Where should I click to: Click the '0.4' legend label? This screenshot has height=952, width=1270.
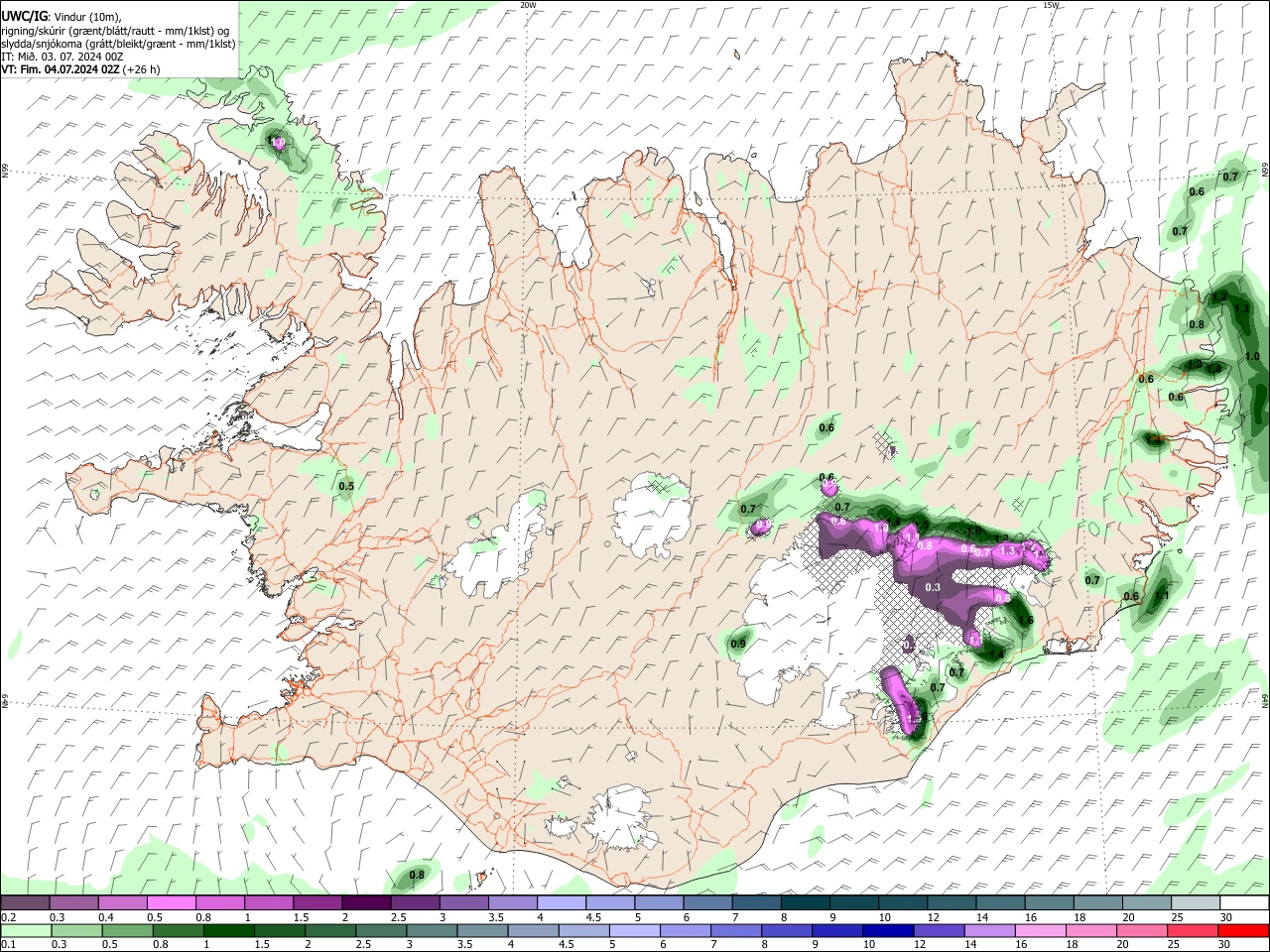coord(105,917)
